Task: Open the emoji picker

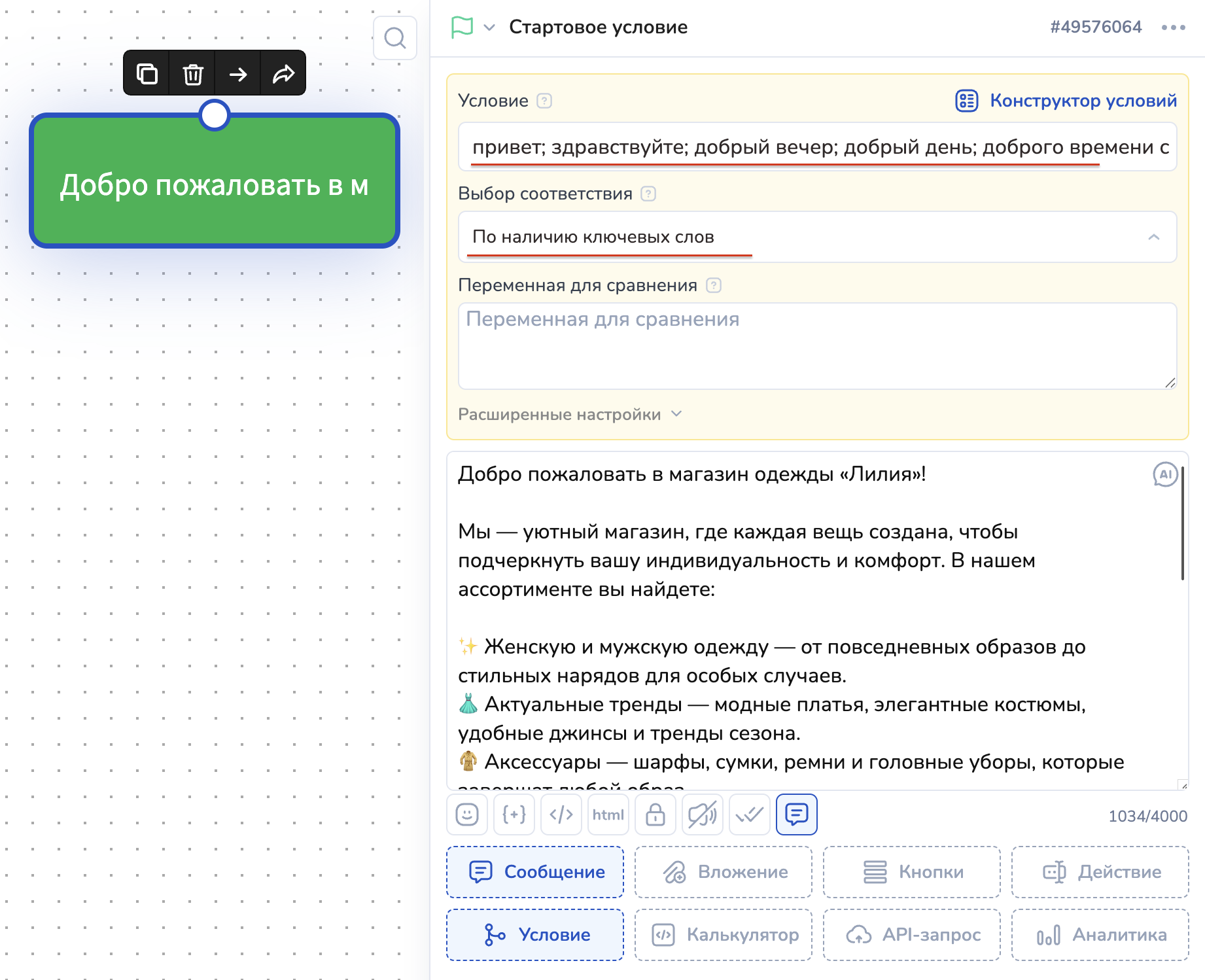Action: (x=467, y=814)
